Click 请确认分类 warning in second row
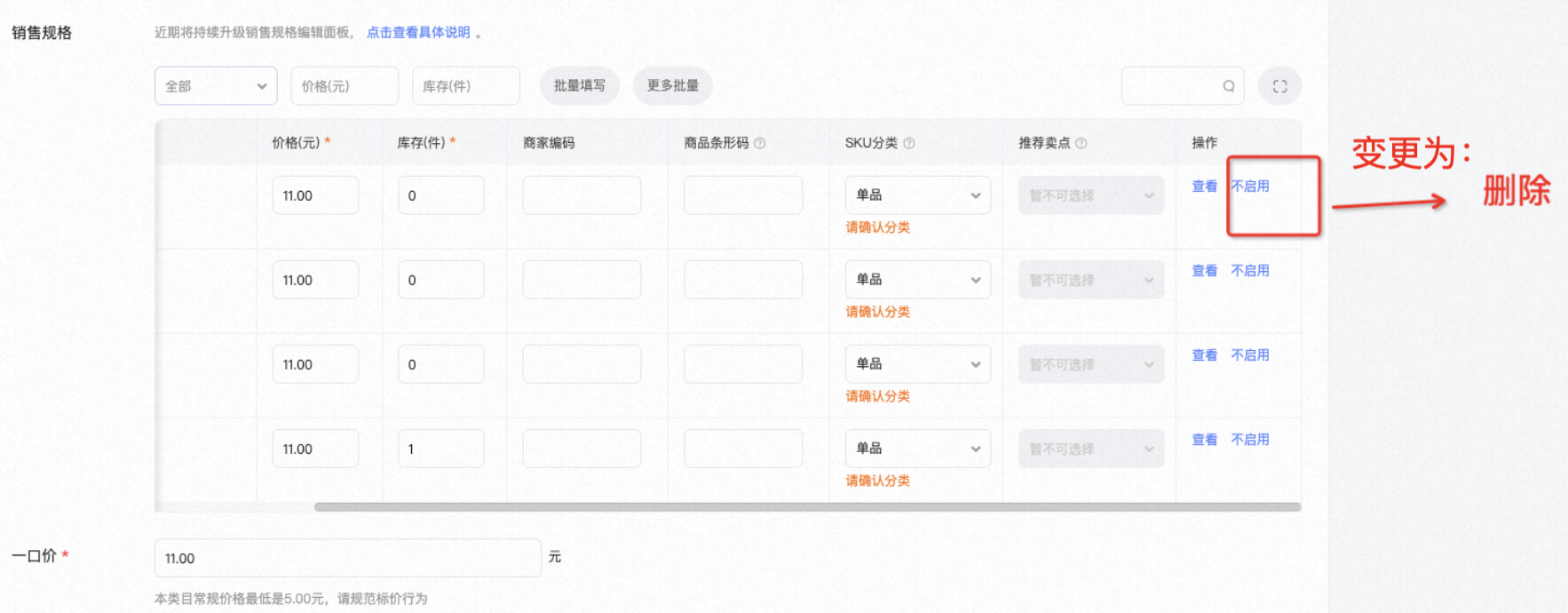The image size is (1568, 613). coord(877,312)
